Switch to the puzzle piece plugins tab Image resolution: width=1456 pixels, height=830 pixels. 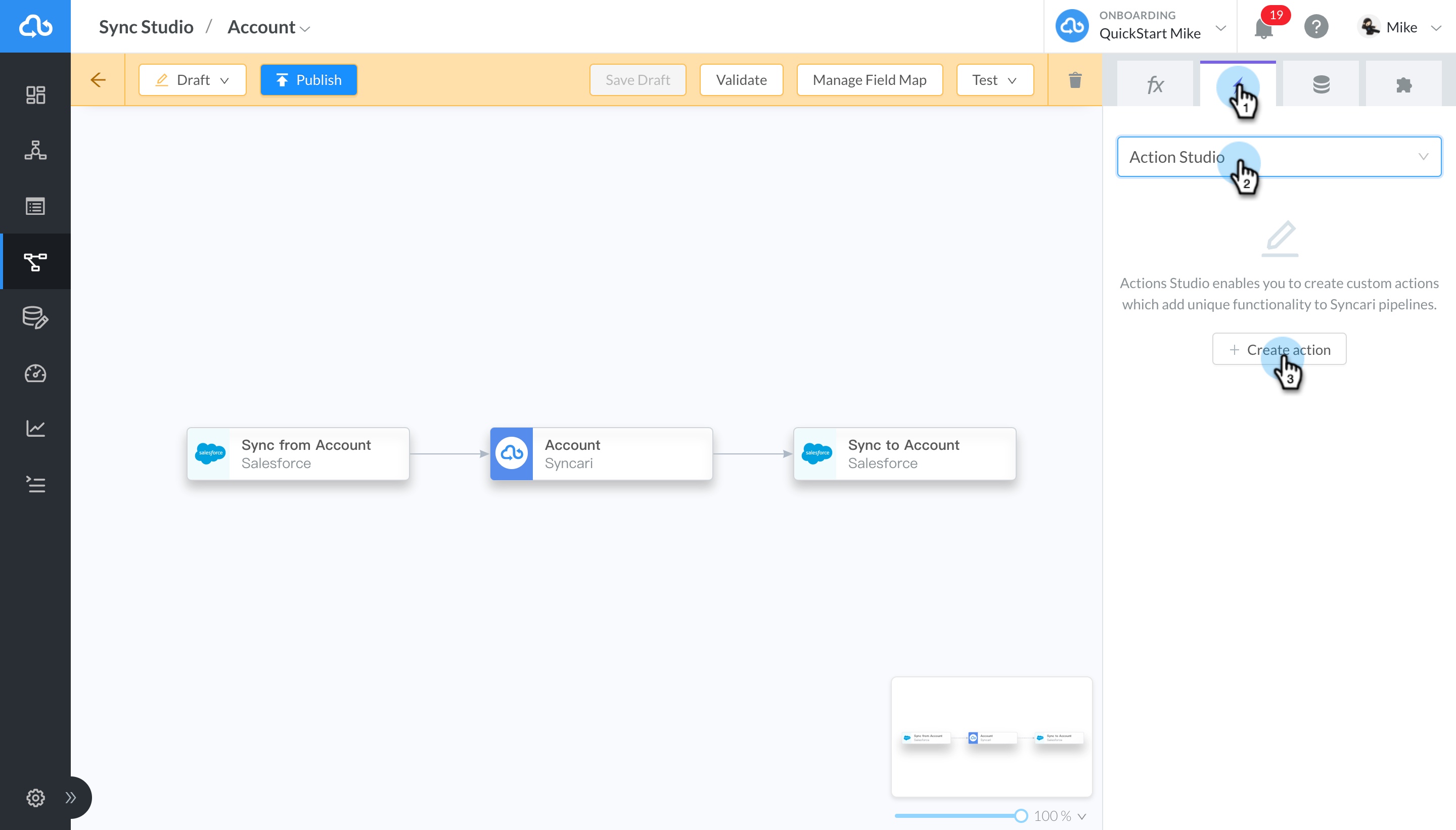1403,84
